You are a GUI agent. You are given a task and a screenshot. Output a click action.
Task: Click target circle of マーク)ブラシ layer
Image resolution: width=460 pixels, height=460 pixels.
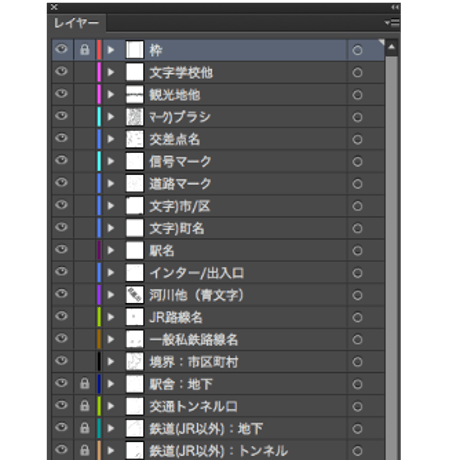[x=357, y=117]
